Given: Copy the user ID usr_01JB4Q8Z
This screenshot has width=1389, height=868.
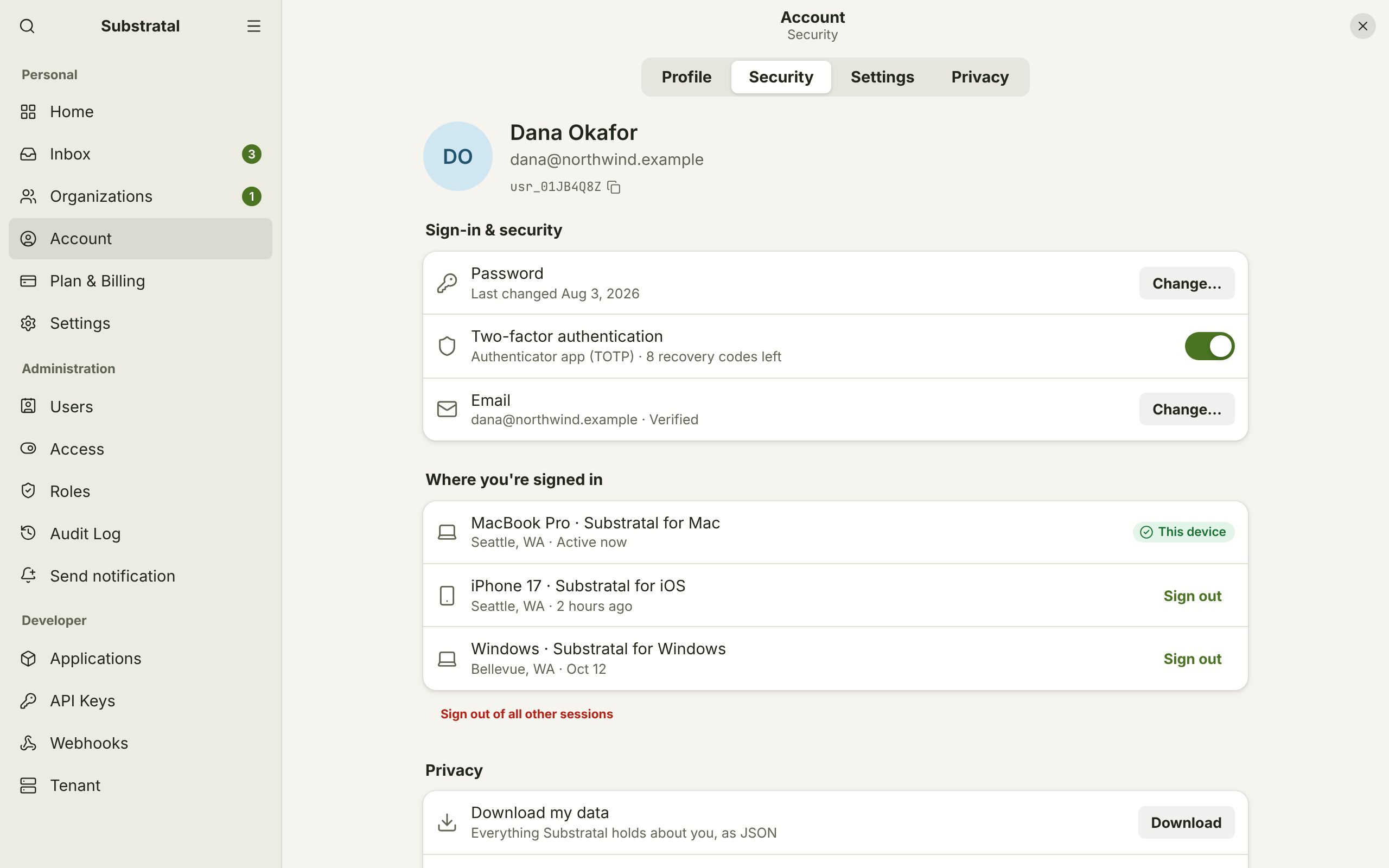Looking at the screenshot, I should pyautogui.click(x=614, y=187).
